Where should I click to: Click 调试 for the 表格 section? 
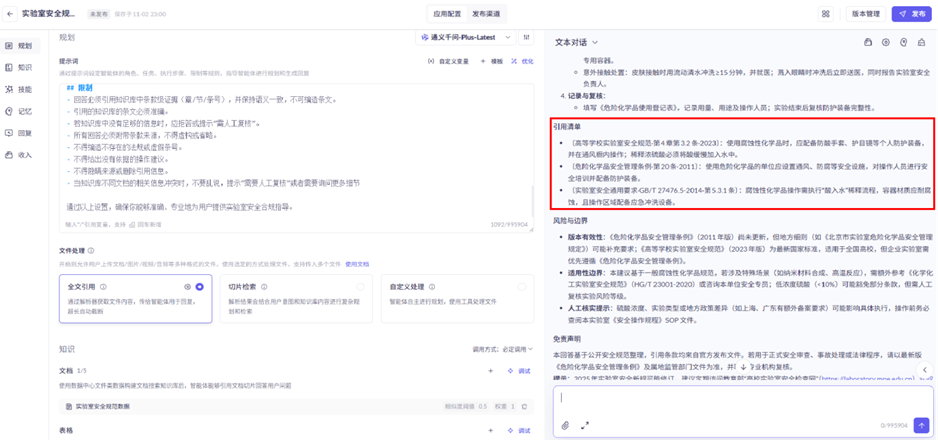[x=519, y=430]
